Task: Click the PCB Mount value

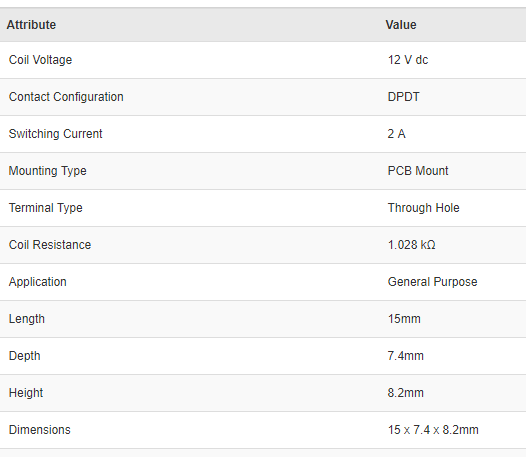Action: [x=418, y=171]
